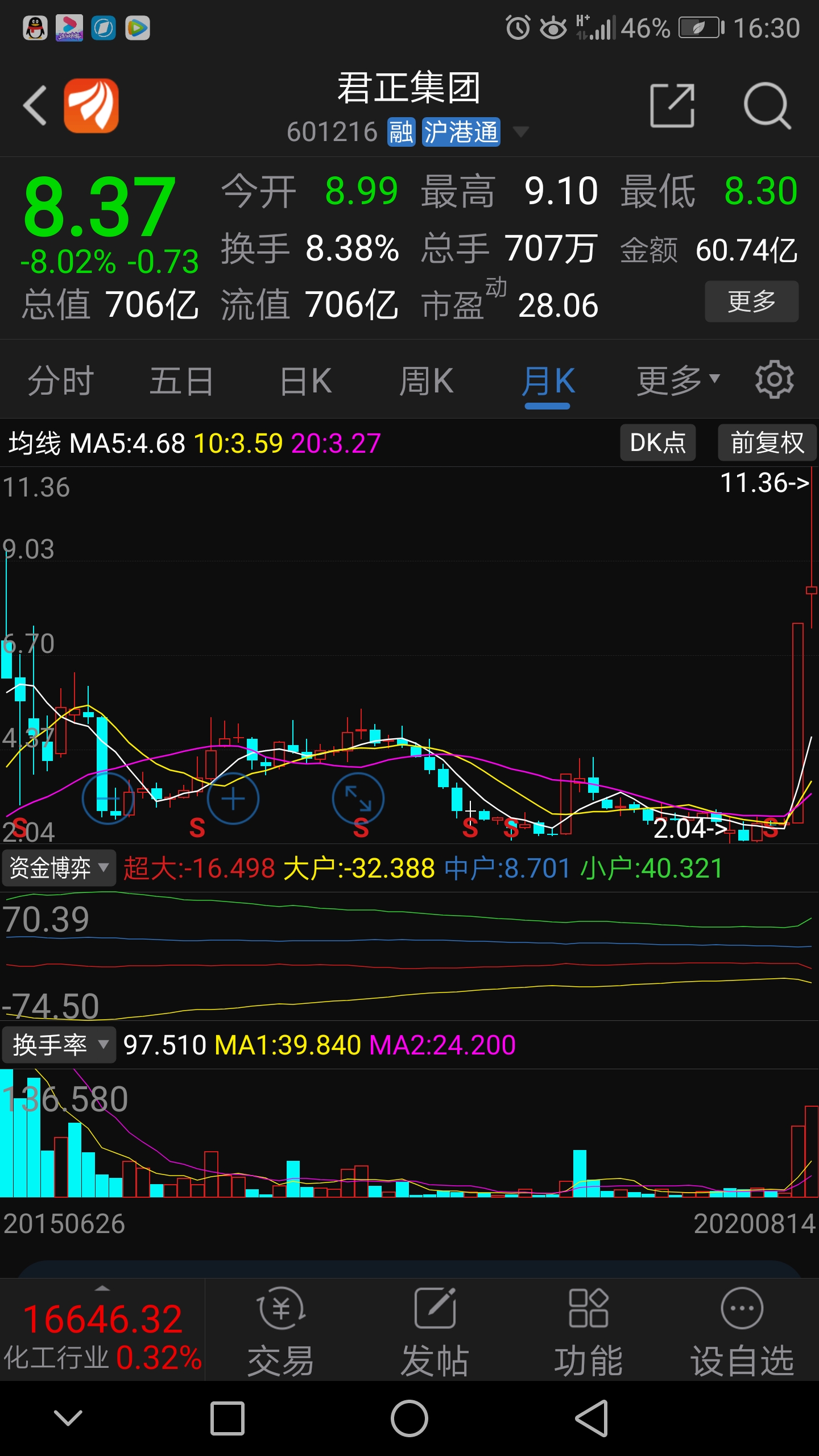
Task: Tap the alarm clock status icon
Action: pos(518,28)
